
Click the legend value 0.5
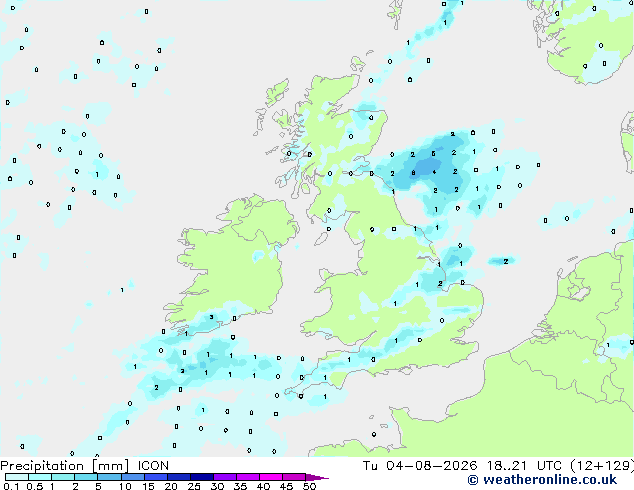[34, 486]
